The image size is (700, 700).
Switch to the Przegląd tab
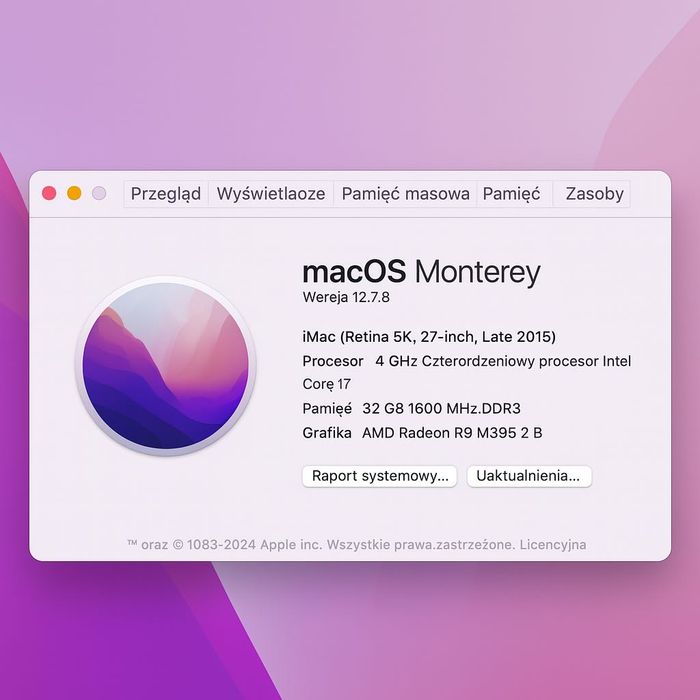point(166,194)
